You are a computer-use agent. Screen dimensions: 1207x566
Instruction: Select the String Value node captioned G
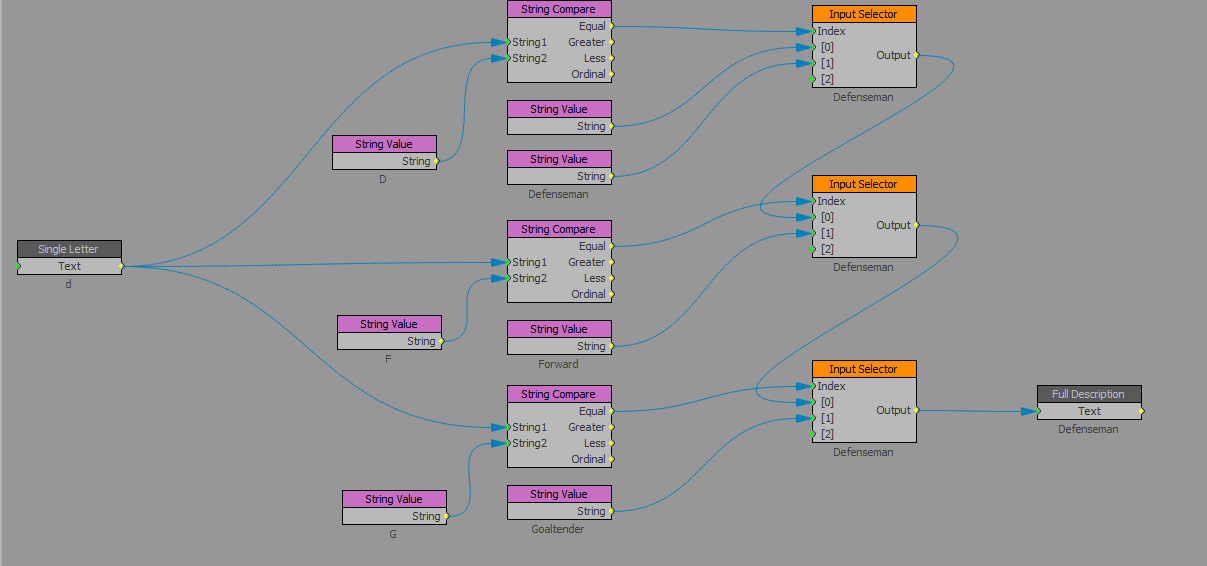tap(394, 499)
